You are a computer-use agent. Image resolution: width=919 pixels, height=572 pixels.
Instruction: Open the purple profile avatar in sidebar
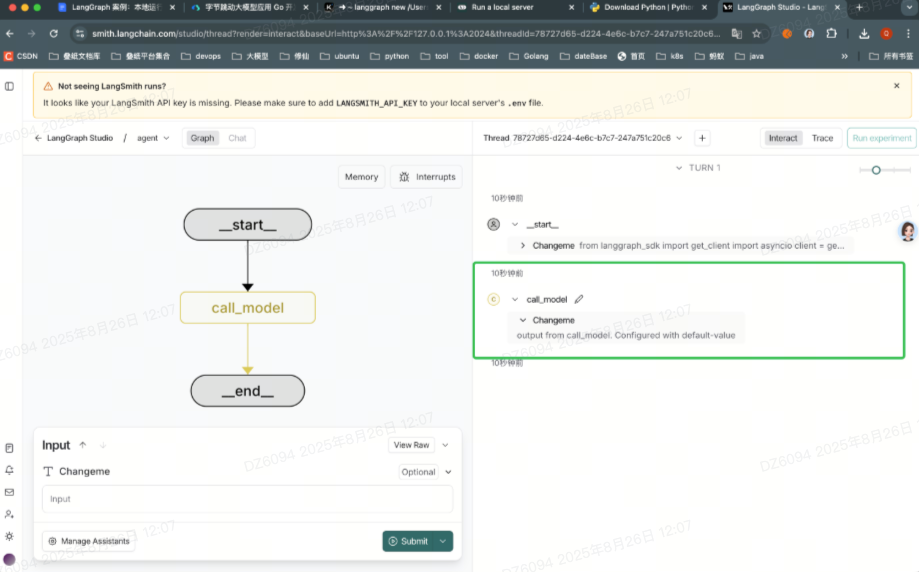click(9, 559)
